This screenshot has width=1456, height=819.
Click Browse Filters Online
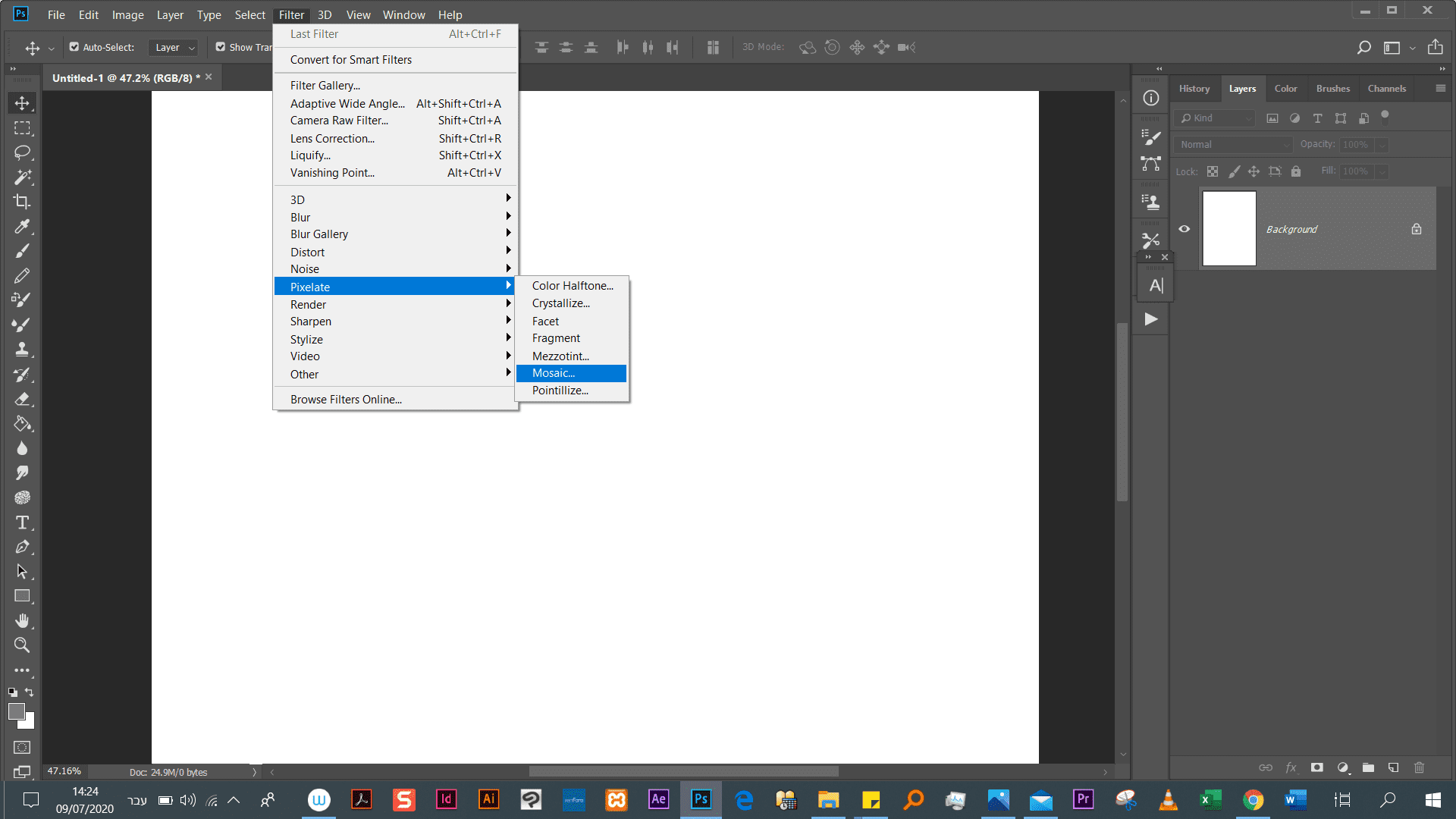(346, 400)
